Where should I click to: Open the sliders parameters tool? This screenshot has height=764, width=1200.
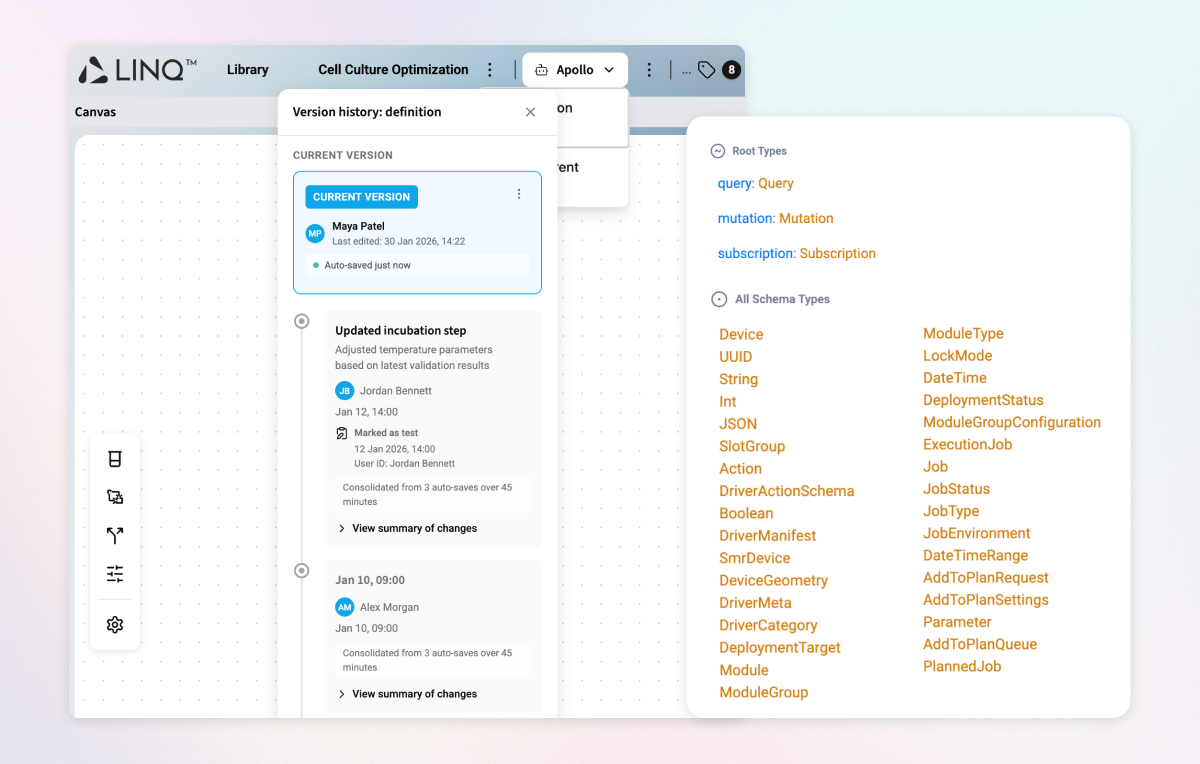115,574
